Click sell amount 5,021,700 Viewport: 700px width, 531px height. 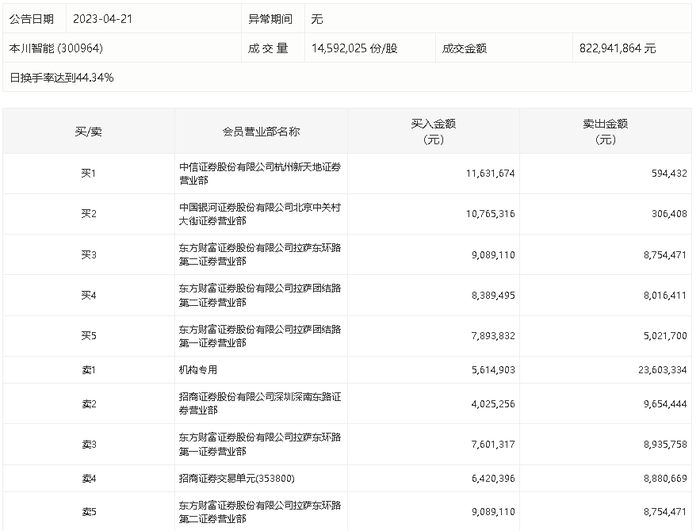click(x=665, y=336)
